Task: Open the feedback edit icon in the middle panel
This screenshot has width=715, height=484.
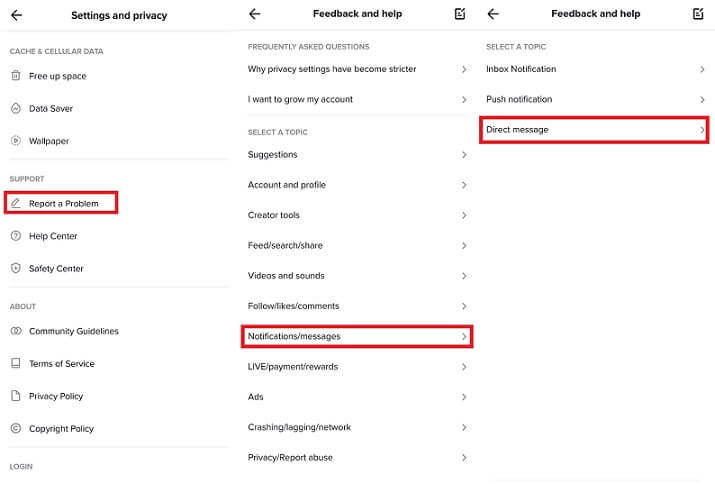Action: [459, 14]
